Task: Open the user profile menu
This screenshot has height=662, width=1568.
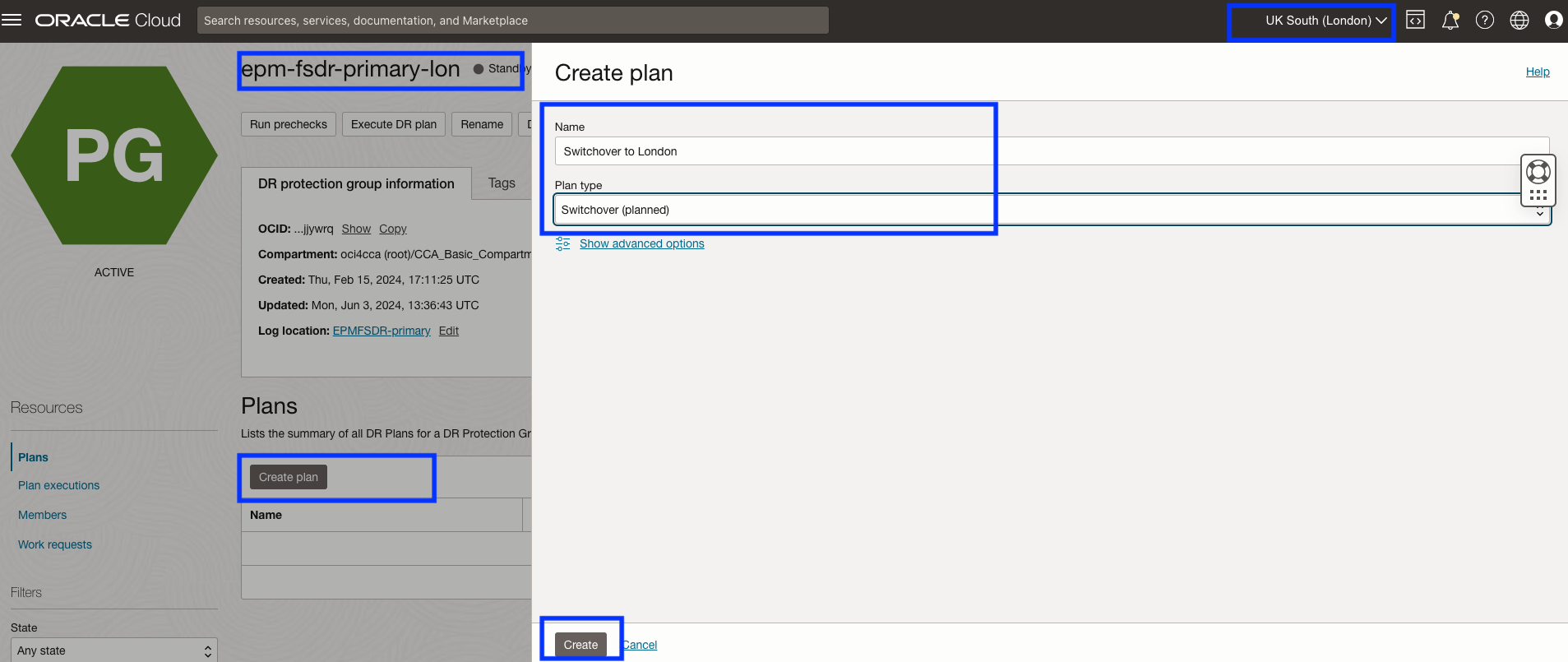Action: click(x=1553, y=20)
